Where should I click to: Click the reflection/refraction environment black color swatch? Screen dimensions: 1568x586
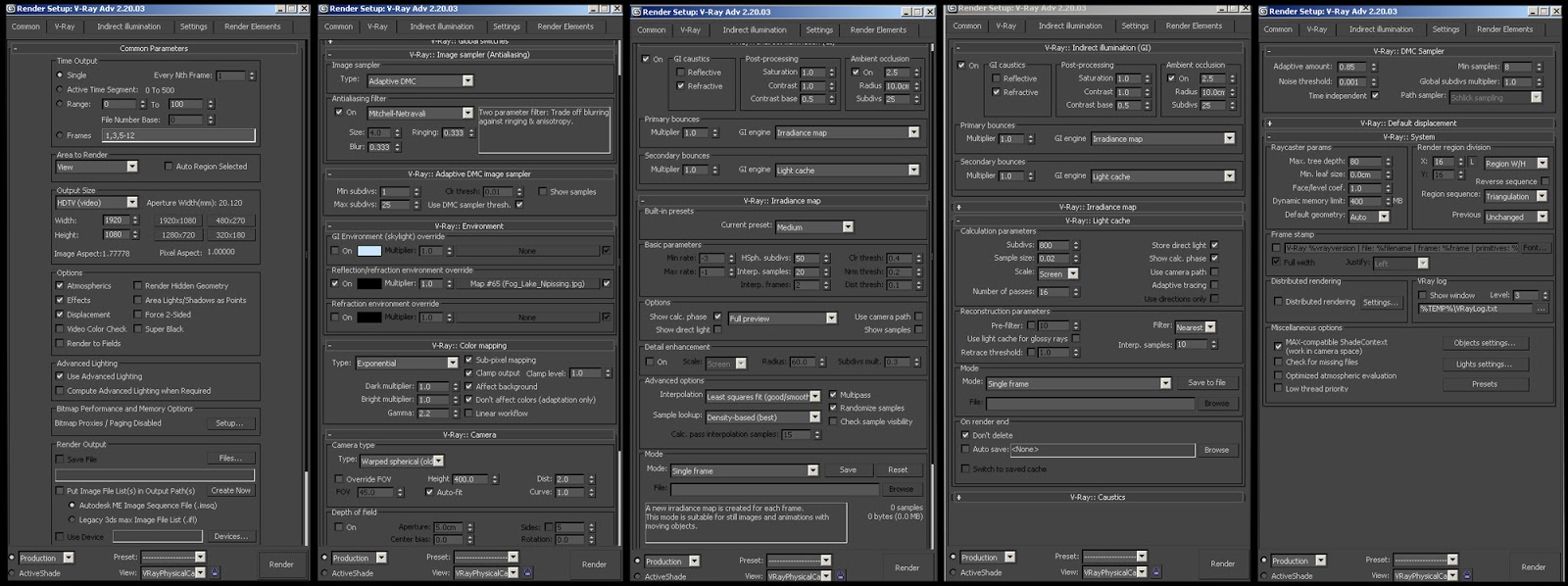(369, 284)
